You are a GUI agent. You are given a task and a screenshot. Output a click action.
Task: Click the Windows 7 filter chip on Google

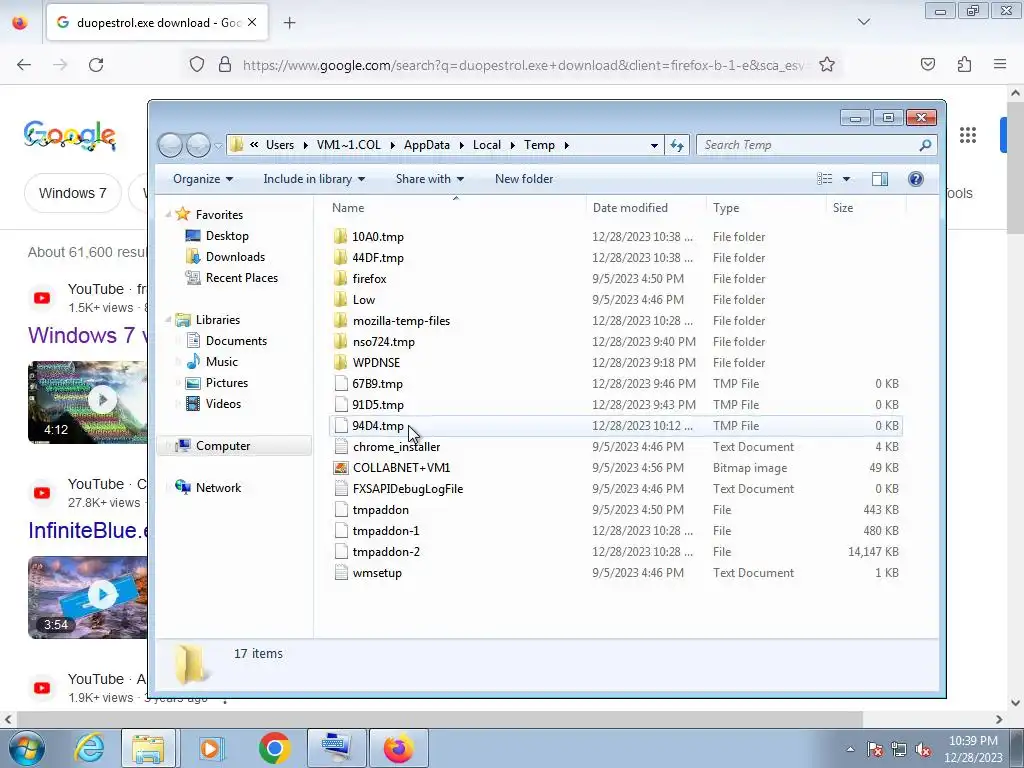click(x=72, y=193)
